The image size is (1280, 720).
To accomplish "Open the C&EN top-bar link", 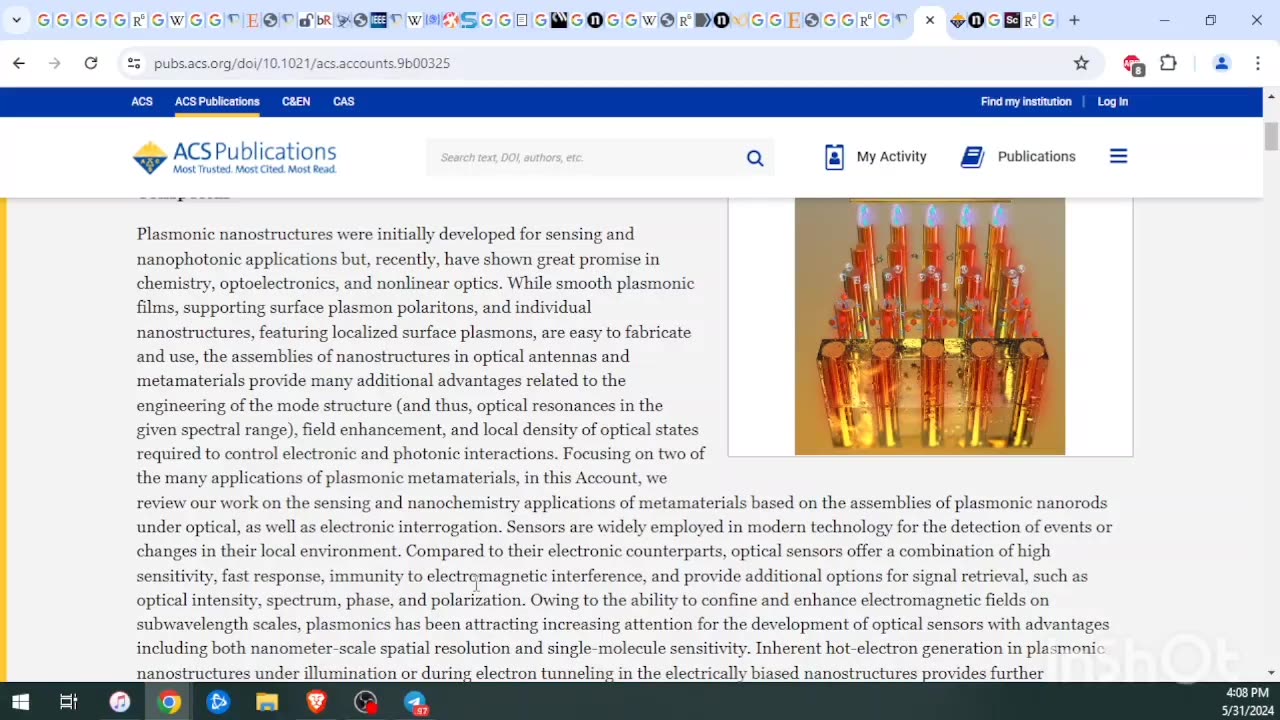I will pyautogui.click(x=296, y=102).
